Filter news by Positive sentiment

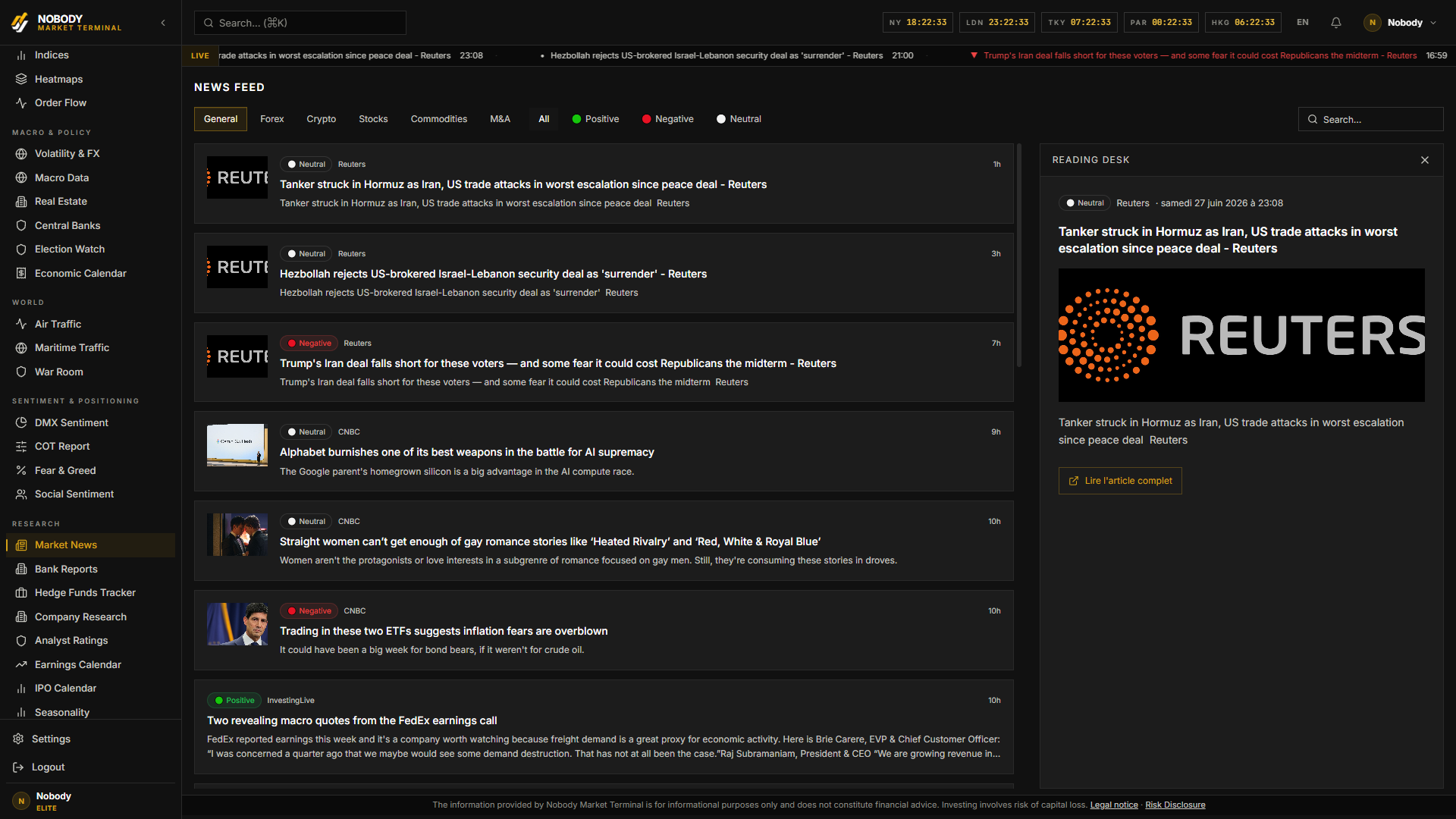595,119
